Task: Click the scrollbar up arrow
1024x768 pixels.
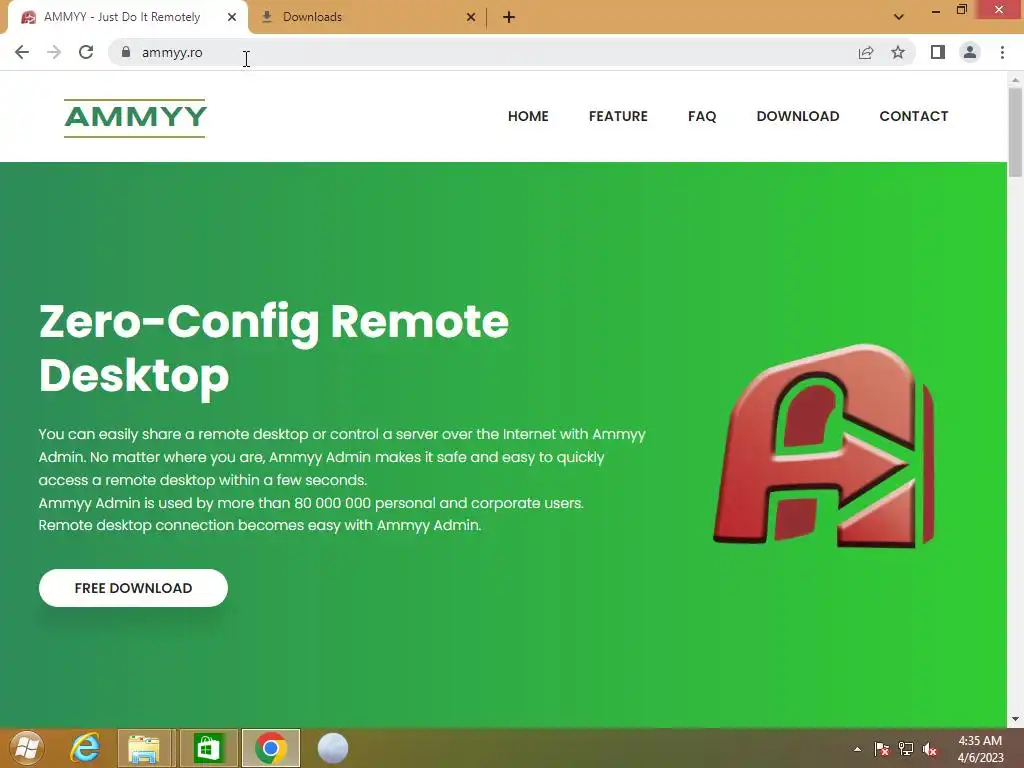Action: 1015,80
